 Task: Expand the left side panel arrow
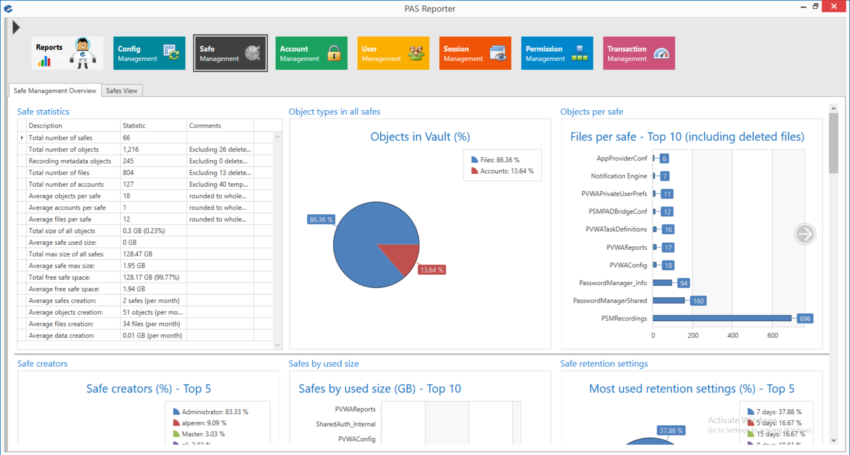17,27
